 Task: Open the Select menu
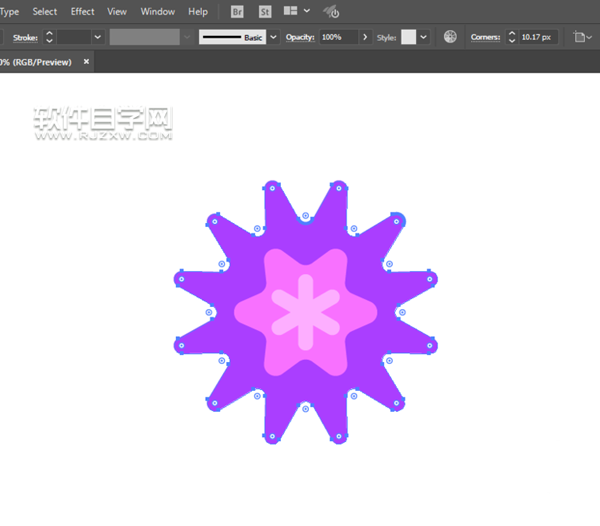coord(44,12)
